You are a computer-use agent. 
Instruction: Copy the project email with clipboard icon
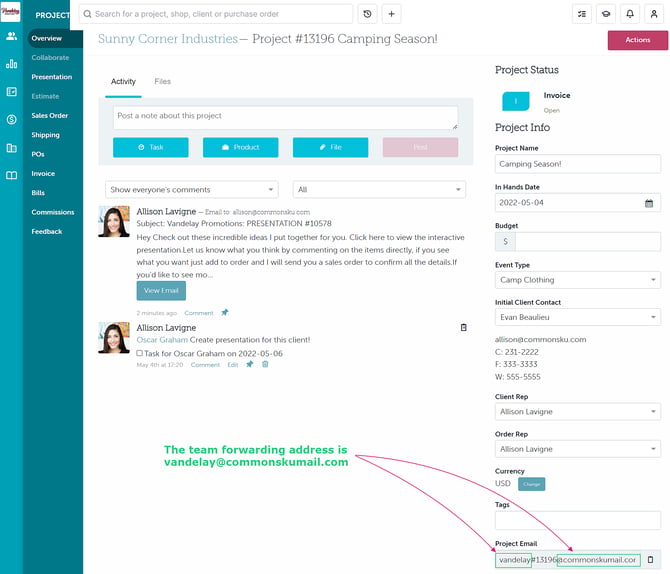coord(650,559)
